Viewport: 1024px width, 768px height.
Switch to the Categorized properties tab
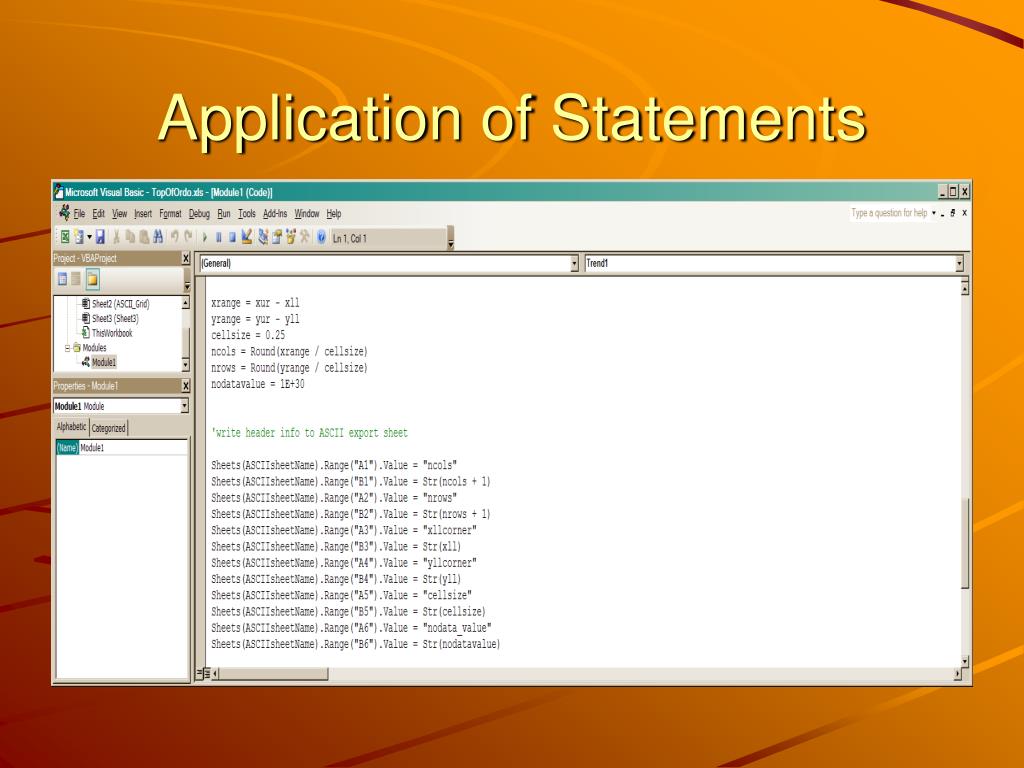point(108,428)
